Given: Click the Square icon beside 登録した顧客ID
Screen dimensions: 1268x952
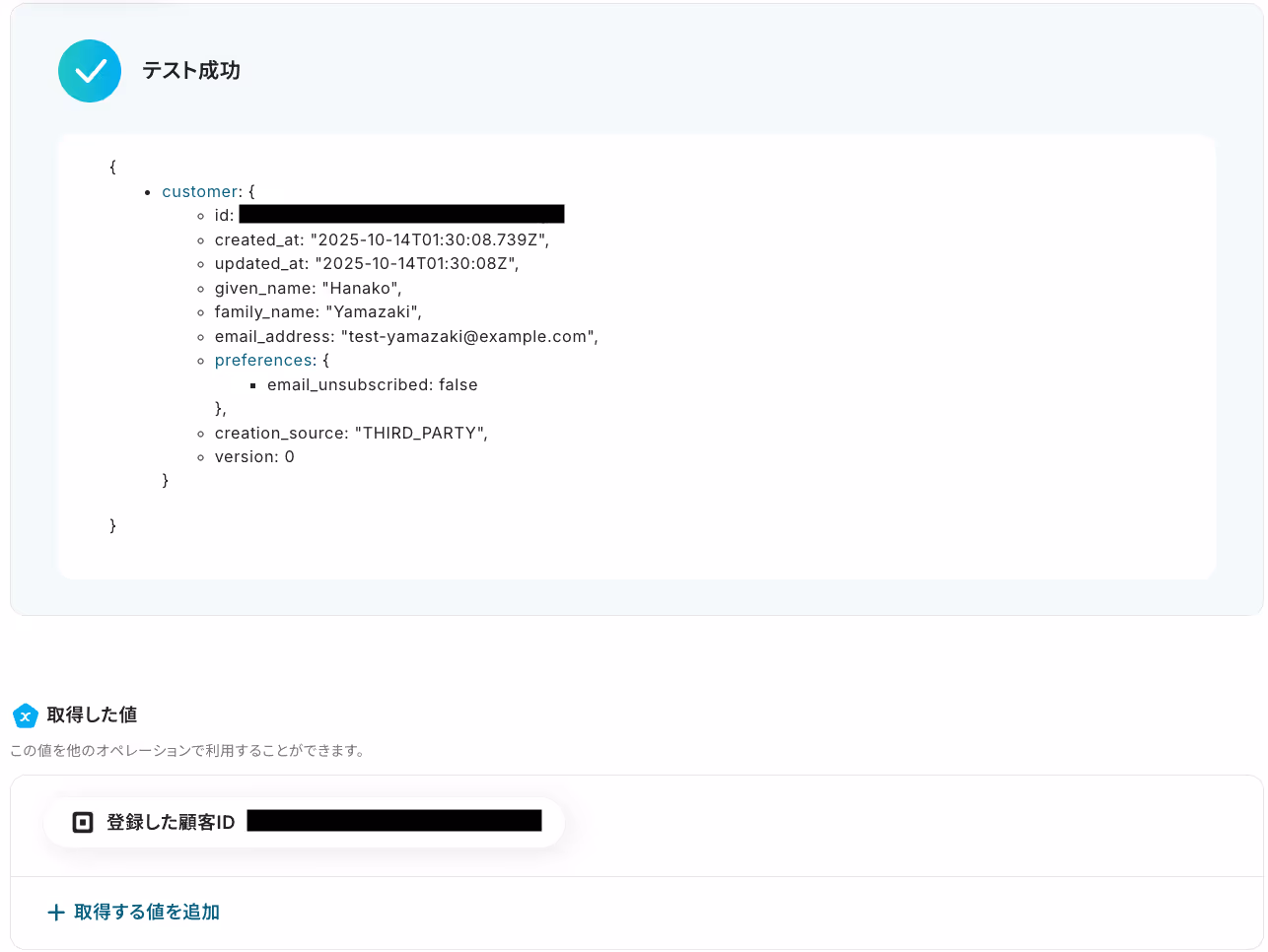Looking at the screenshot, I should tap(83, 822).
